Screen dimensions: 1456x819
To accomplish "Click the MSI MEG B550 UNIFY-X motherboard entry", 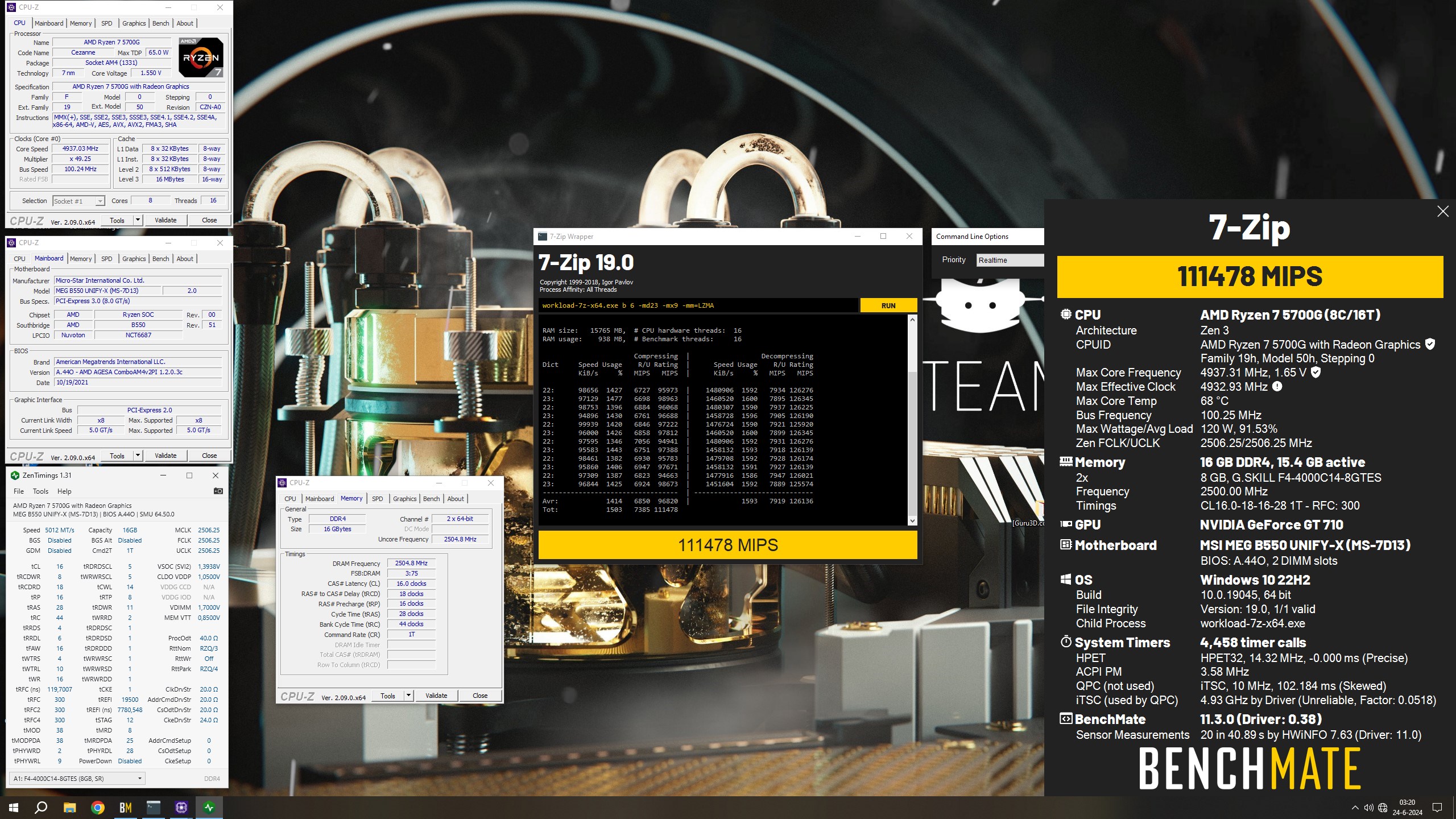I will pyautogui.click(x=1305, y=545).
